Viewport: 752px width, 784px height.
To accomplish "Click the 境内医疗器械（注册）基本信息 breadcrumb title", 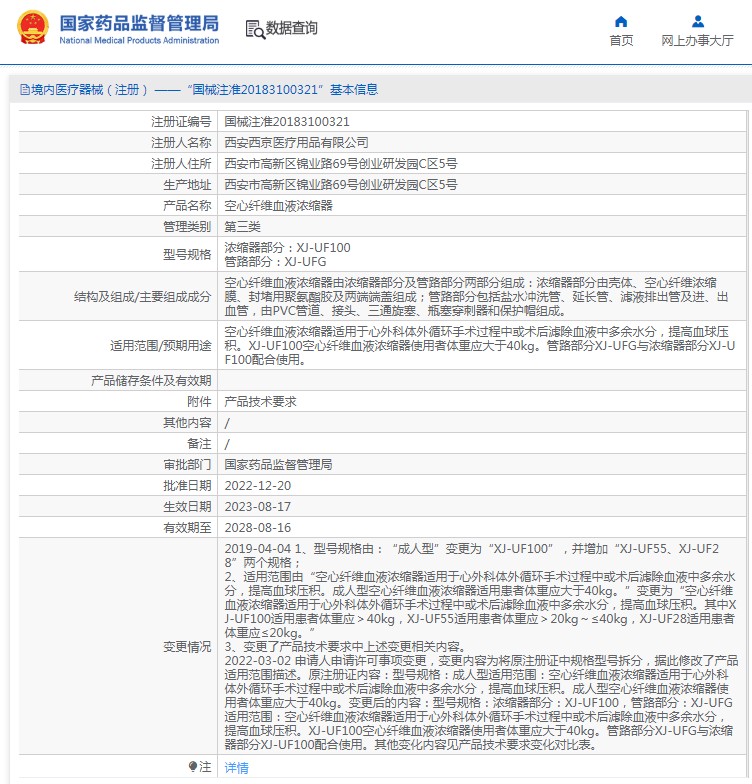I will pos(204,90).
